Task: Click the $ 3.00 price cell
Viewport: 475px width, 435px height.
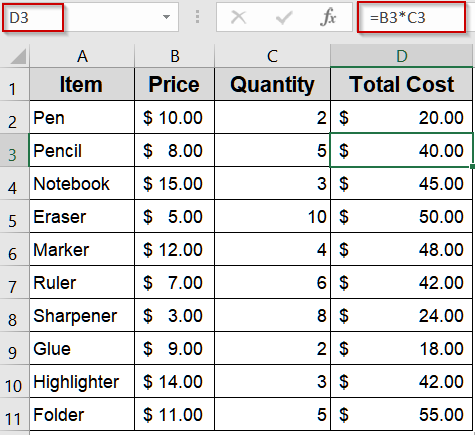Action: click(x=175, y=315)
